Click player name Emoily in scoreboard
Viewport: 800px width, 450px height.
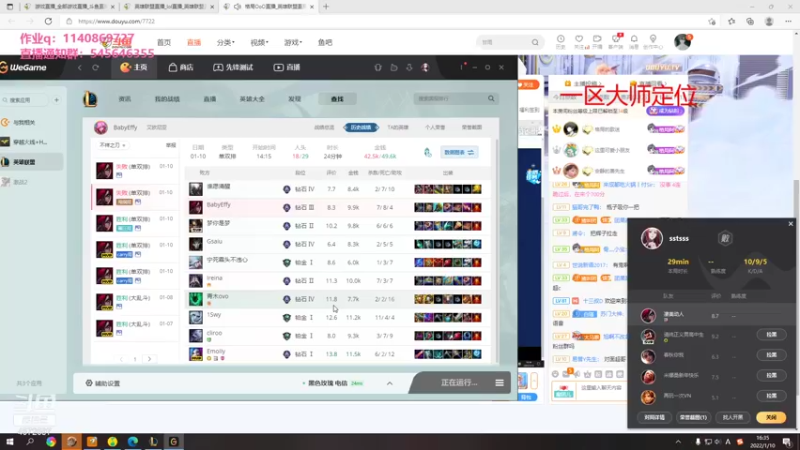pos(216,351)
